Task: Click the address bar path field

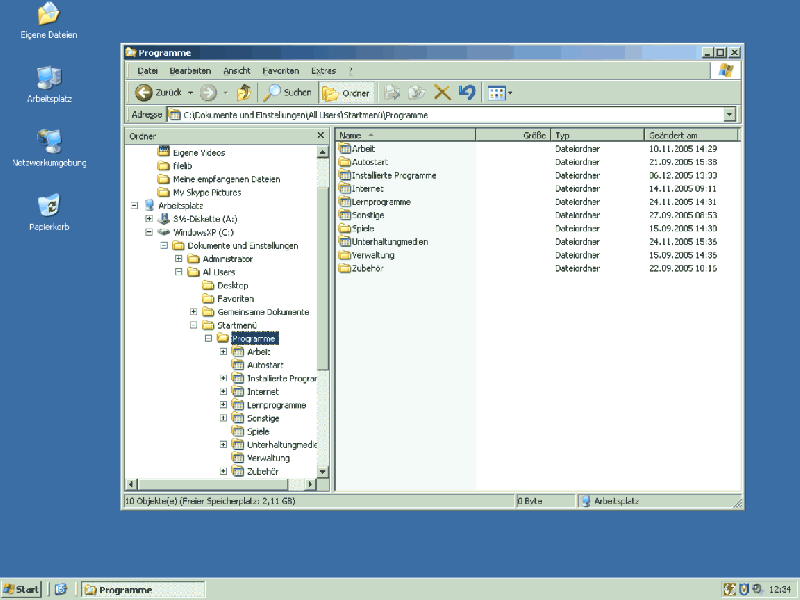Action: (446, 115)
